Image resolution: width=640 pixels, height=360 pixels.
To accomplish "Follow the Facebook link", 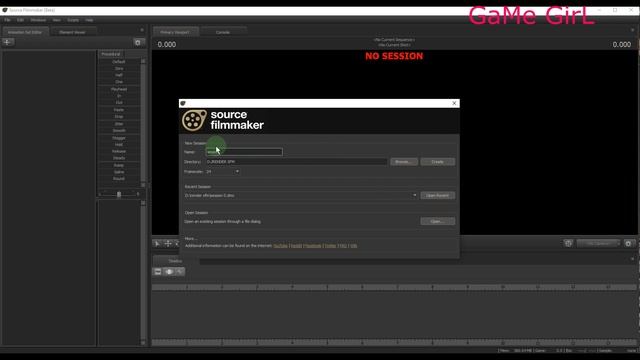I will tap(313, 246).
